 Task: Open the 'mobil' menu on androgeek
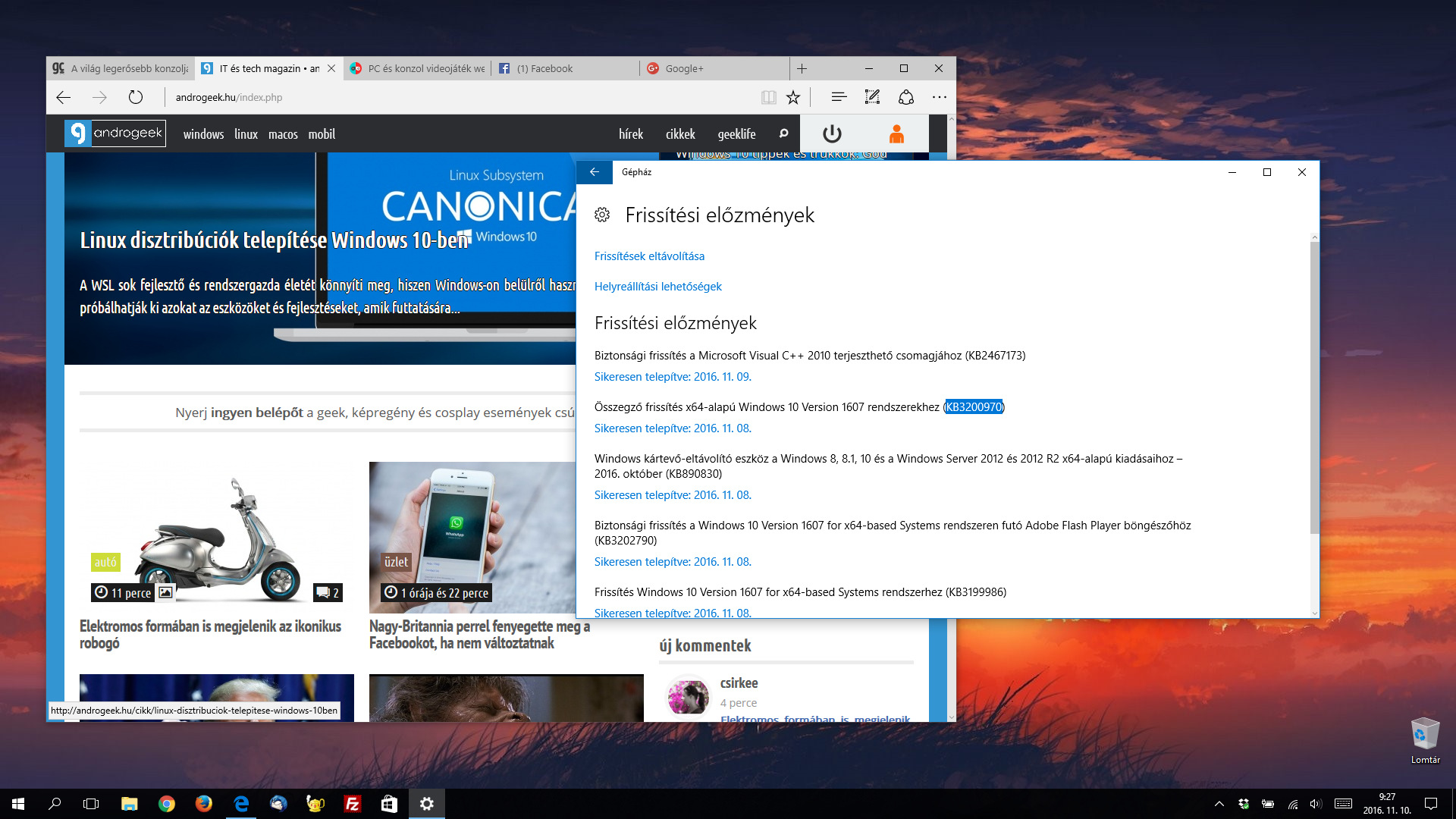322,134
